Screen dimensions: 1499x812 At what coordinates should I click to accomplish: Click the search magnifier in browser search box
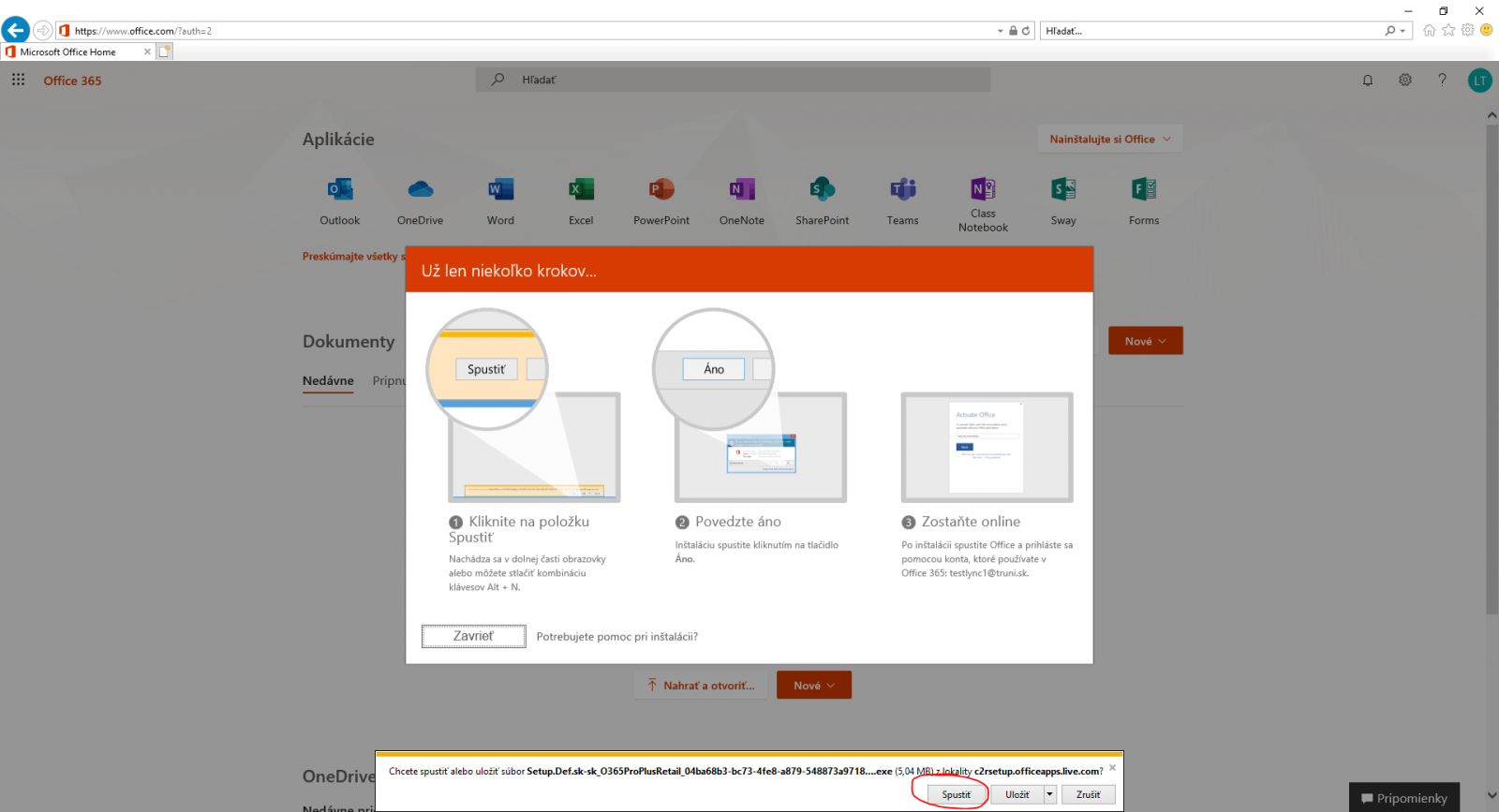point(1390,31)
